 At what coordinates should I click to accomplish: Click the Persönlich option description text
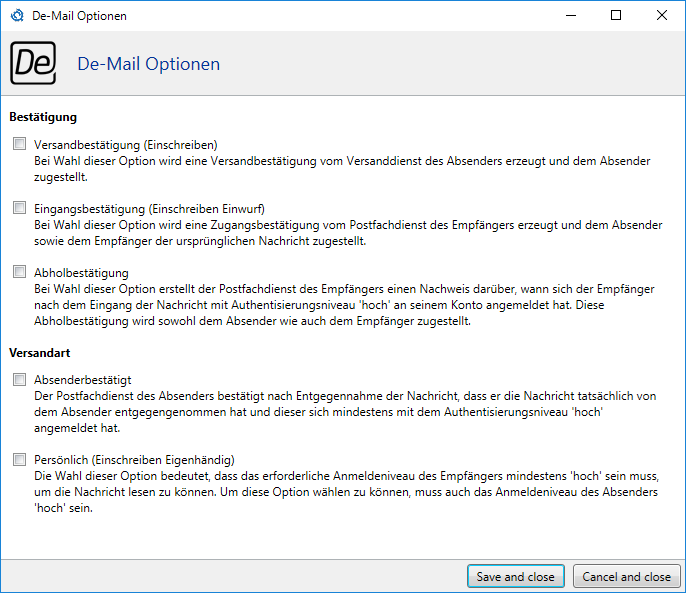340,492
